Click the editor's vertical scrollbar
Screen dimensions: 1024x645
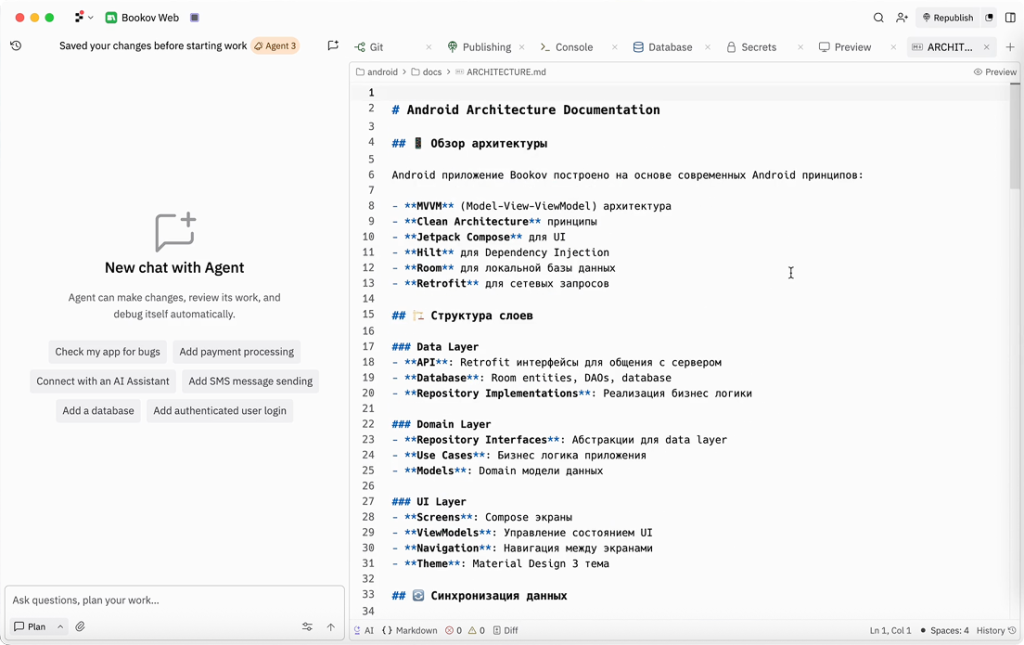coord(1015,150)
